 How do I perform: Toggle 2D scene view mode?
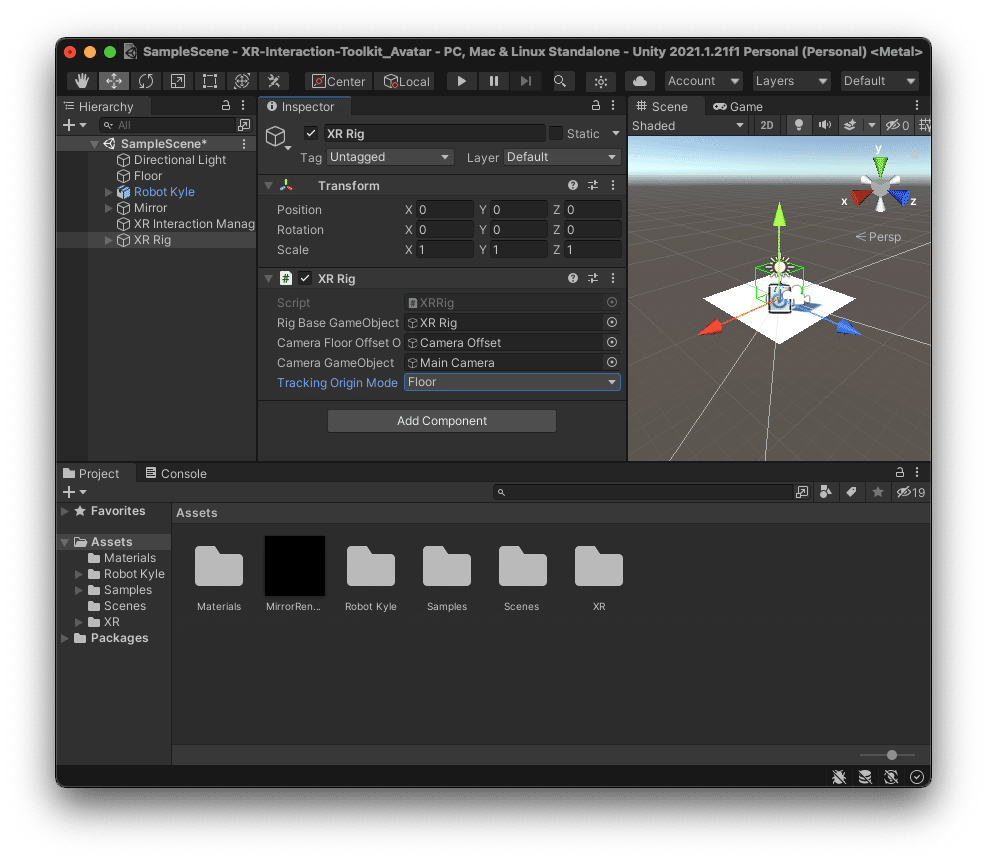767,125
